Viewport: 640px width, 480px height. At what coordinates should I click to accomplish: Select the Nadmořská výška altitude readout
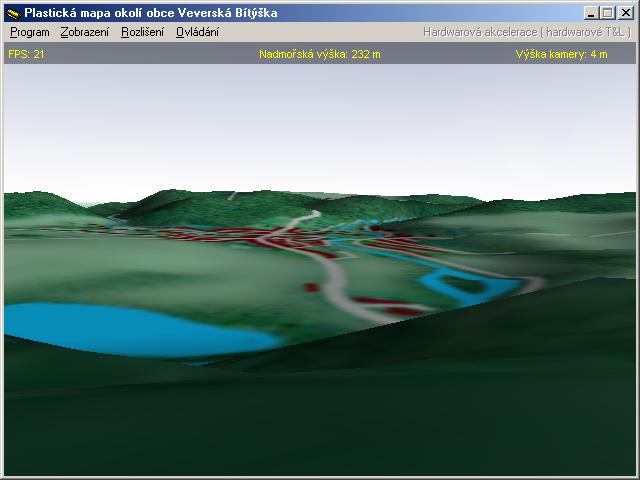(319, 54)
